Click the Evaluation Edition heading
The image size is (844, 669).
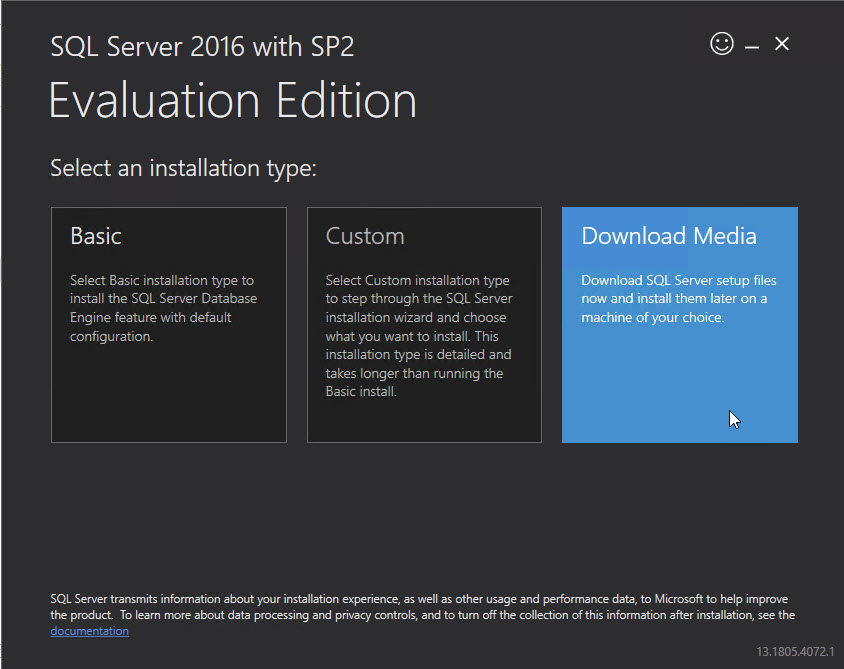pyautogui.click(x=232, y=100)
